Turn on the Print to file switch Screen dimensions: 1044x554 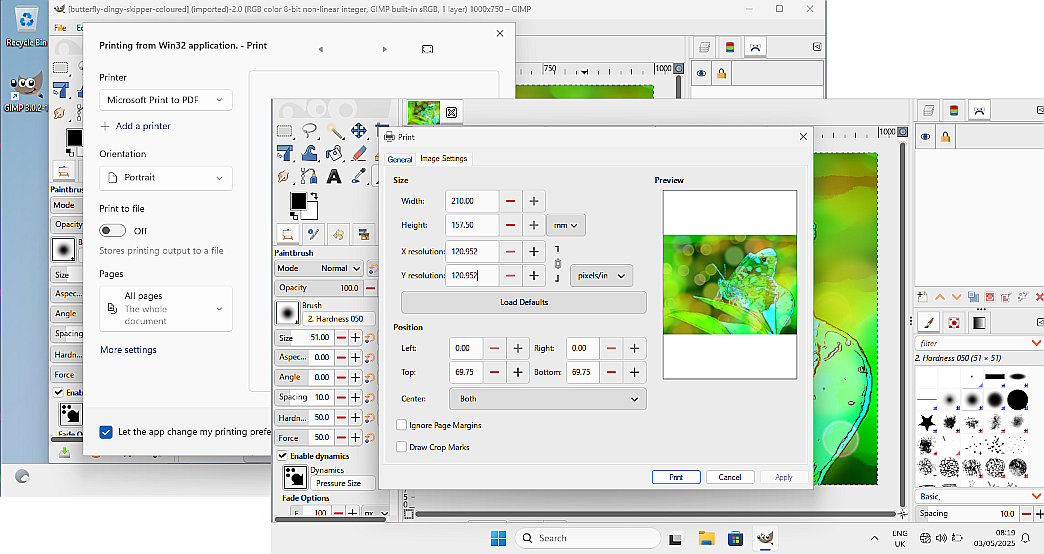point(112,230)
